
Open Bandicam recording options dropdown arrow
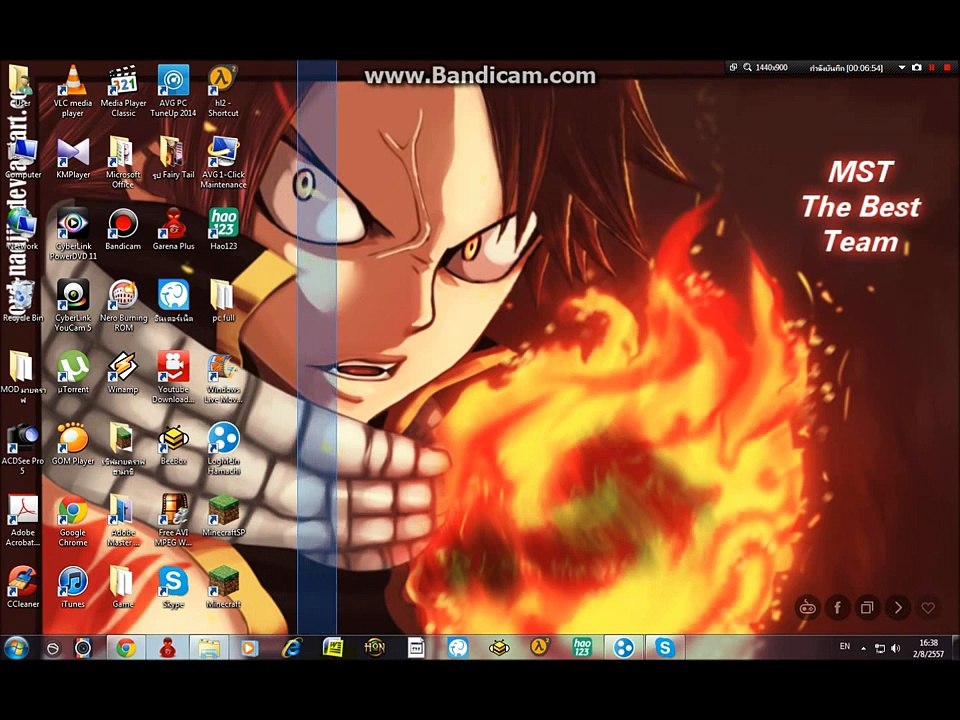(902, 67)
